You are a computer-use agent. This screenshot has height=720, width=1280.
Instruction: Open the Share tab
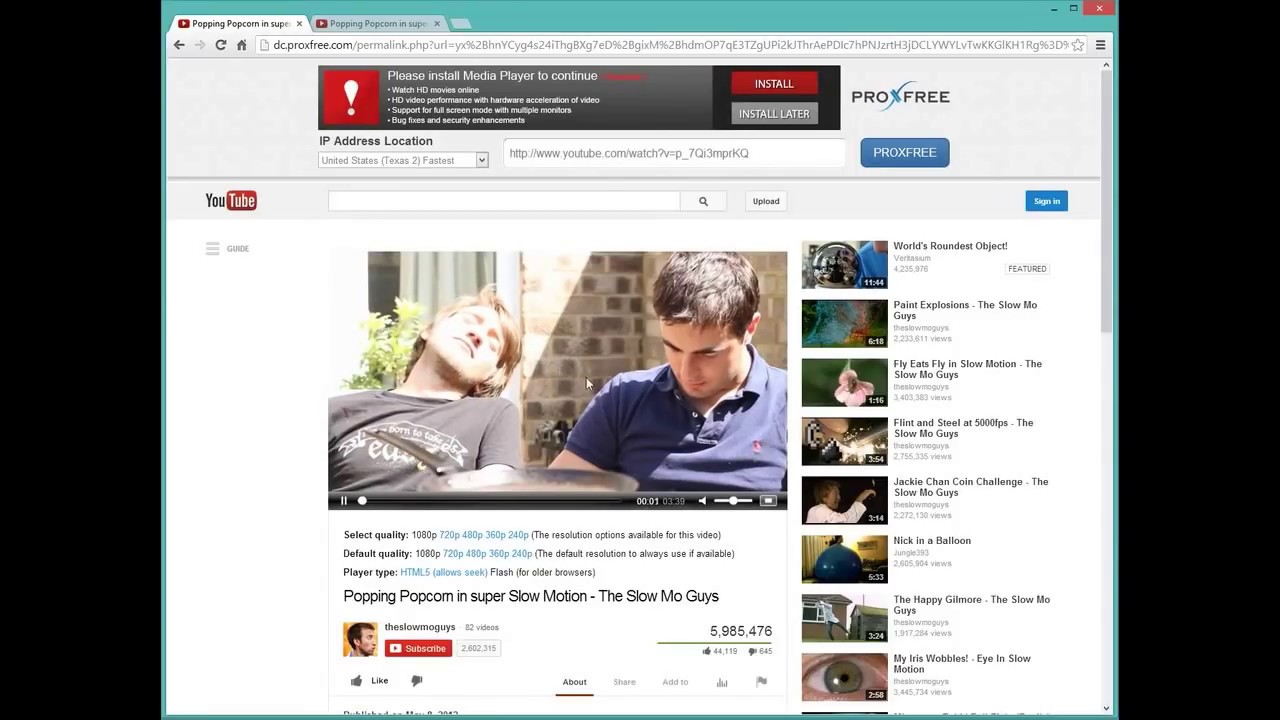[624, 682]
